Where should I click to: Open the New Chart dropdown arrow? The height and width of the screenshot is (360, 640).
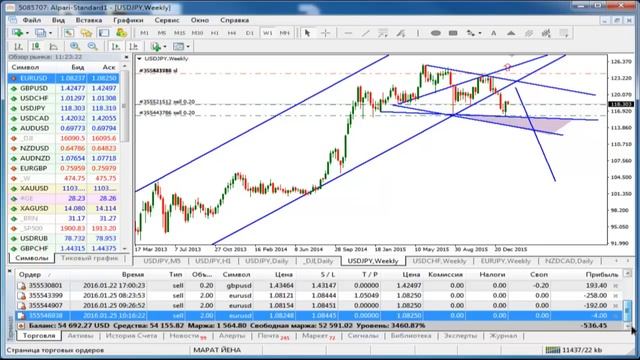point(27,33)
